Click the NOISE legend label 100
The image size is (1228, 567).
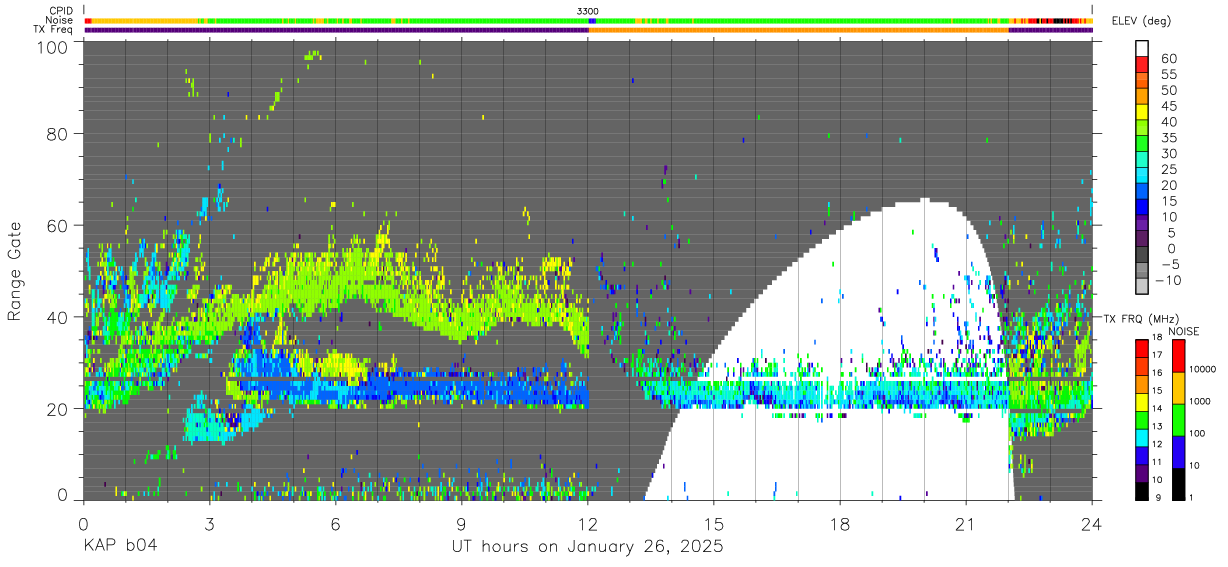[1195, 433]
